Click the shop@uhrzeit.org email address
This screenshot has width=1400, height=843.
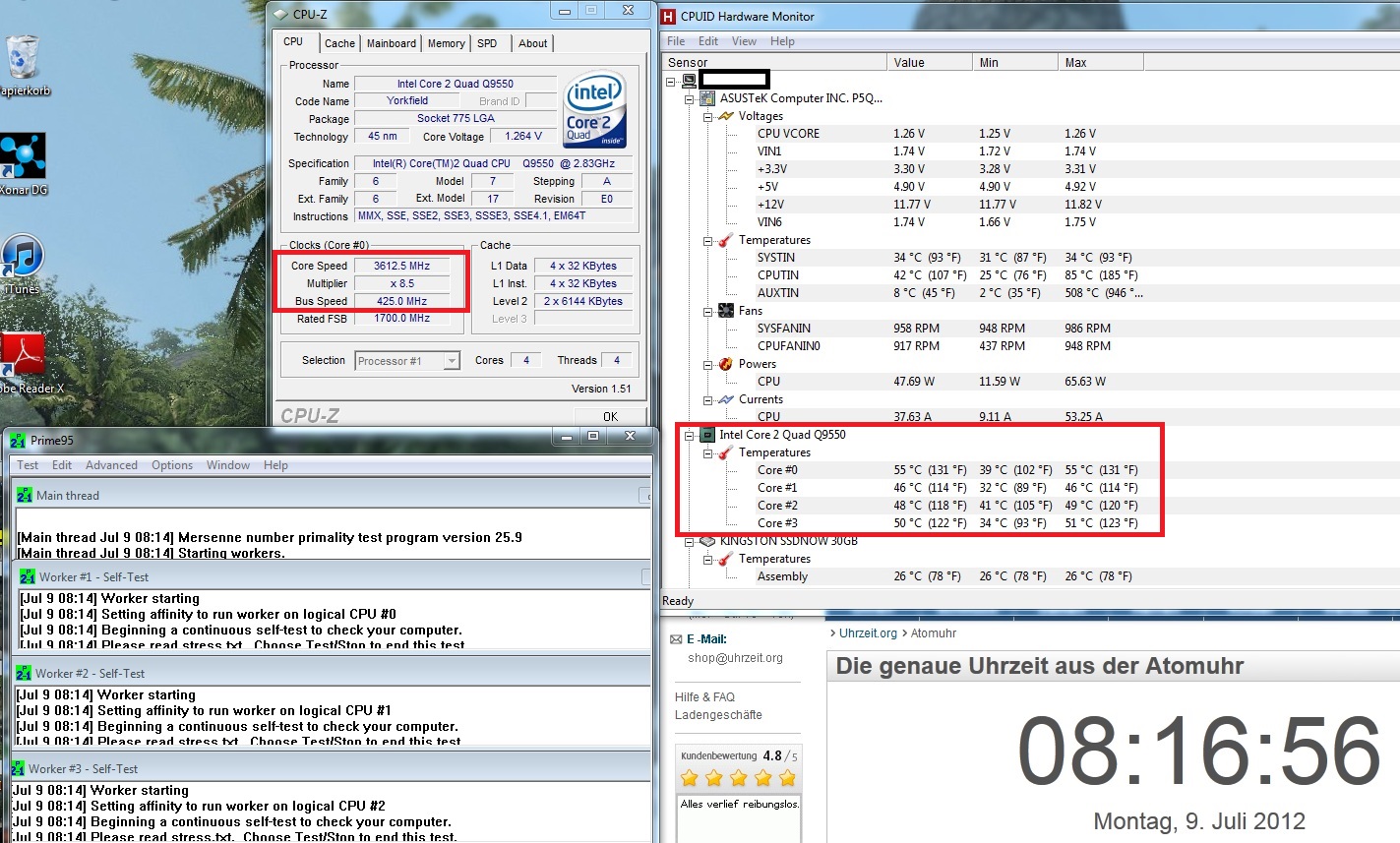(x=735, y=658)
